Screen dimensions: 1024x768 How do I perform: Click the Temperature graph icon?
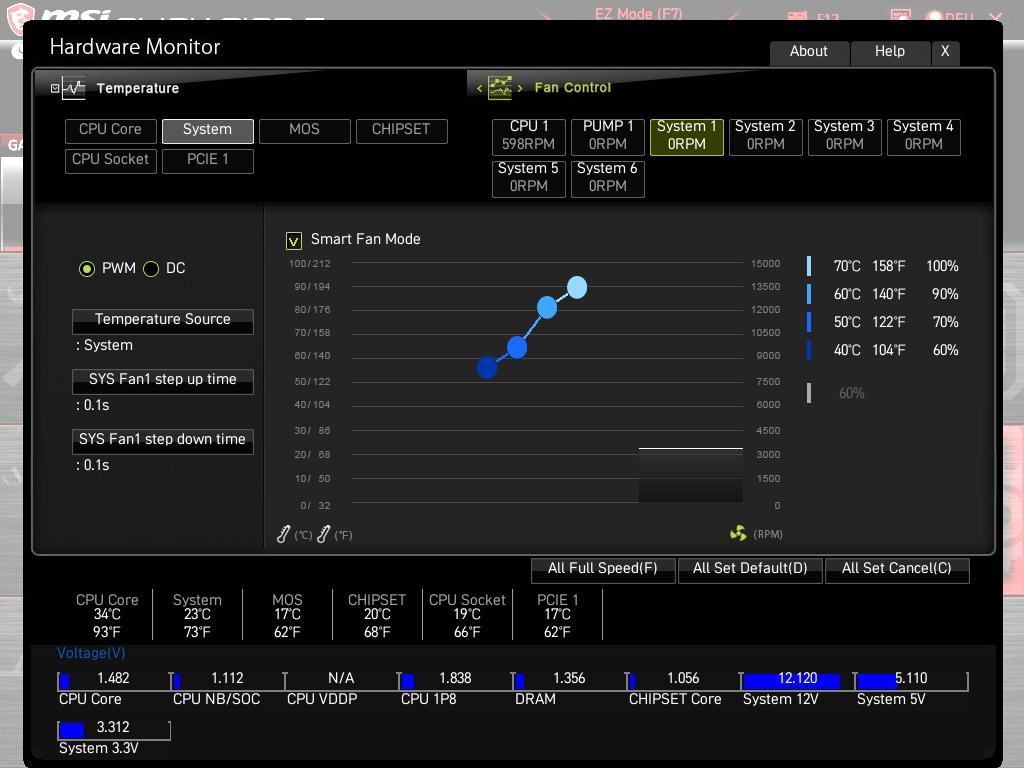[x=74, y=88]
